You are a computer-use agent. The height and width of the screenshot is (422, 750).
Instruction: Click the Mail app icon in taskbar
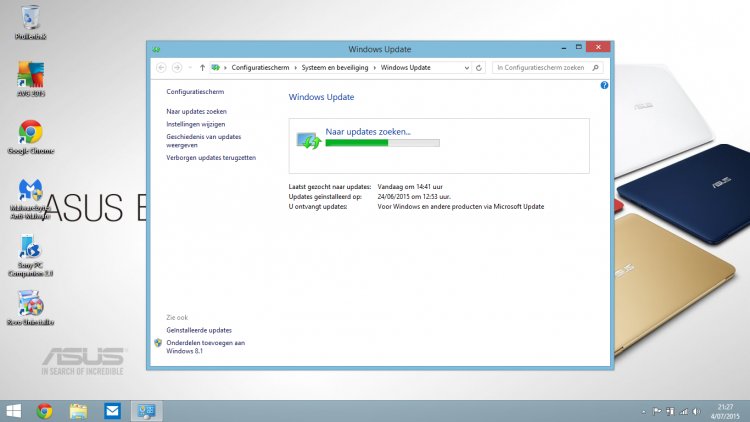pyautogui.click(x=112, y=410)
